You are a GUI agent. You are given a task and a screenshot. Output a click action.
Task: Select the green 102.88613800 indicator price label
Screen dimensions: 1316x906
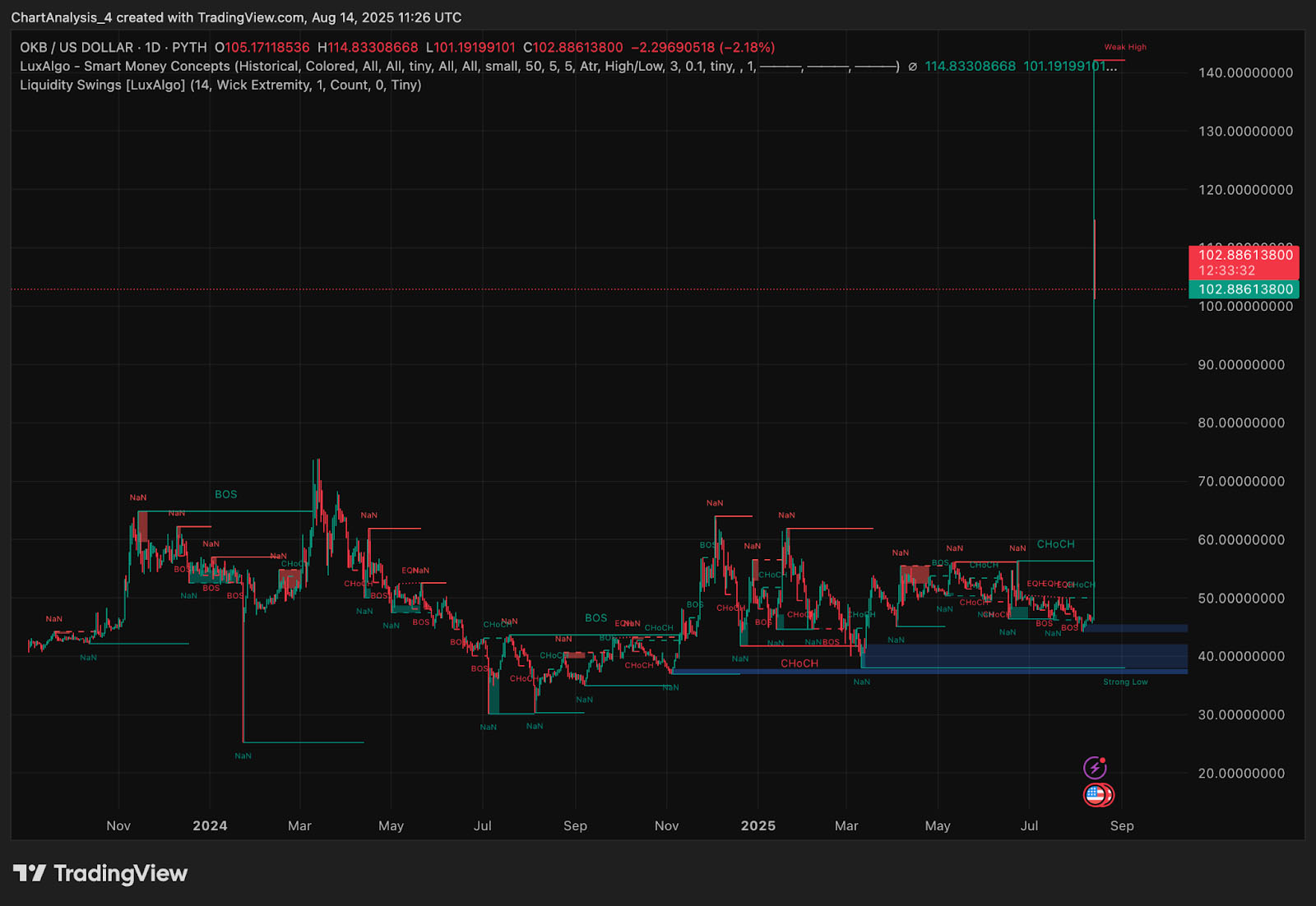click(1244, 289)
